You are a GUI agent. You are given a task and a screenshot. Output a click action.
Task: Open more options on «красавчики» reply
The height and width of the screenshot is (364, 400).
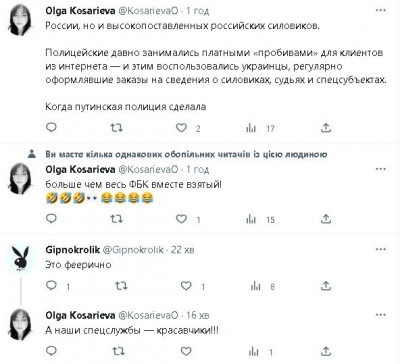381,315
